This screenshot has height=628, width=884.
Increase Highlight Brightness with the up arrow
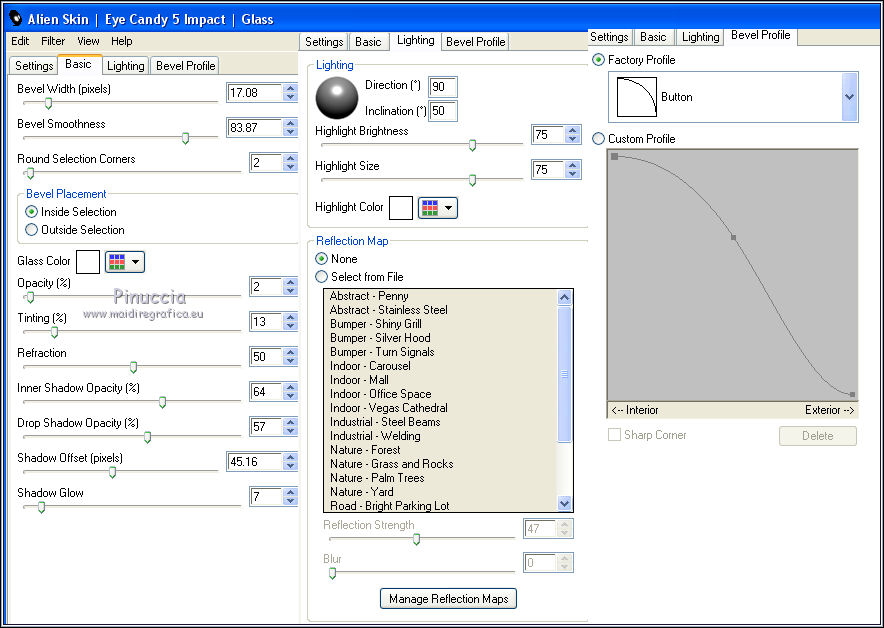pyautogui.click(x=572, y=131)
